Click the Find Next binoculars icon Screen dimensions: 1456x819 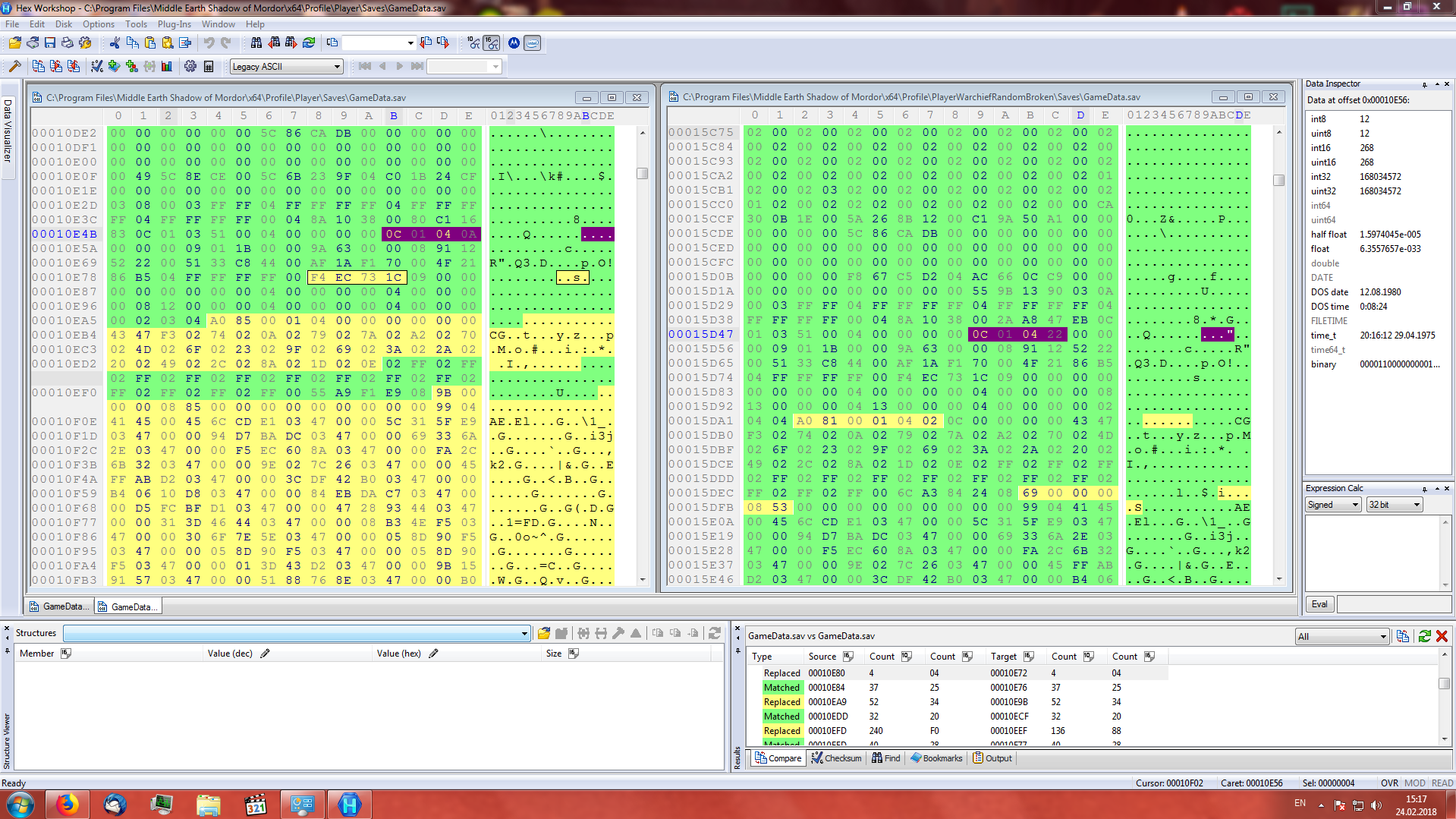(x=291, y=43)
